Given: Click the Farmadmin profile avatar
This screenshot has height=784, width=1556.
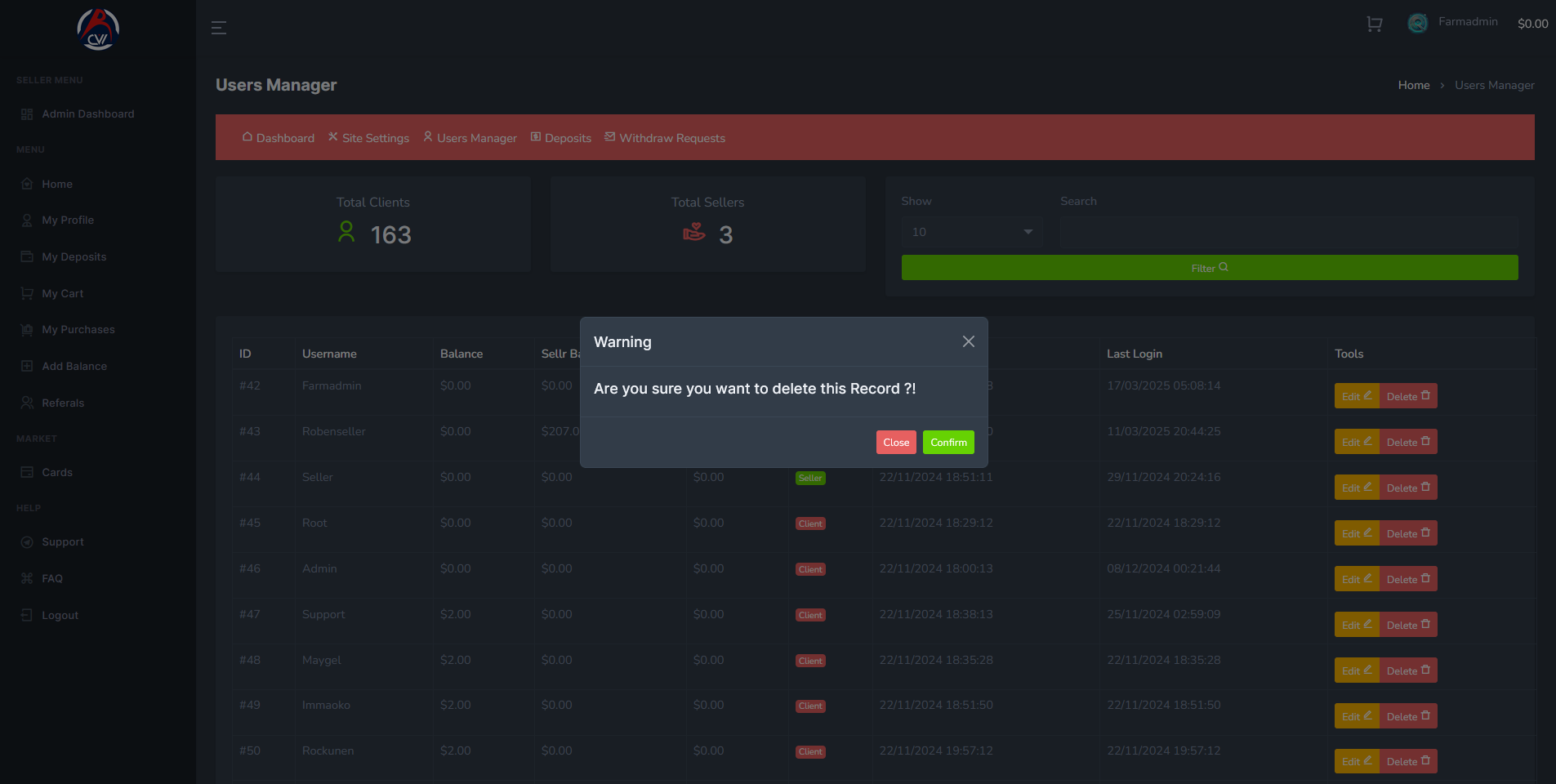Looking at the screenshot, I should point(1418,23).
